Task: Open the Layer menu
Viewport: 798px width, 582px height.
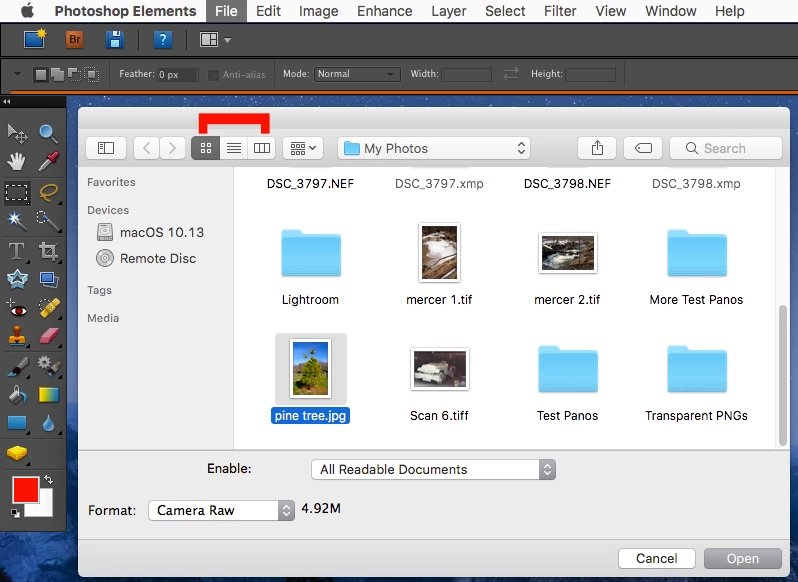Action: click(x=448, y=11)
